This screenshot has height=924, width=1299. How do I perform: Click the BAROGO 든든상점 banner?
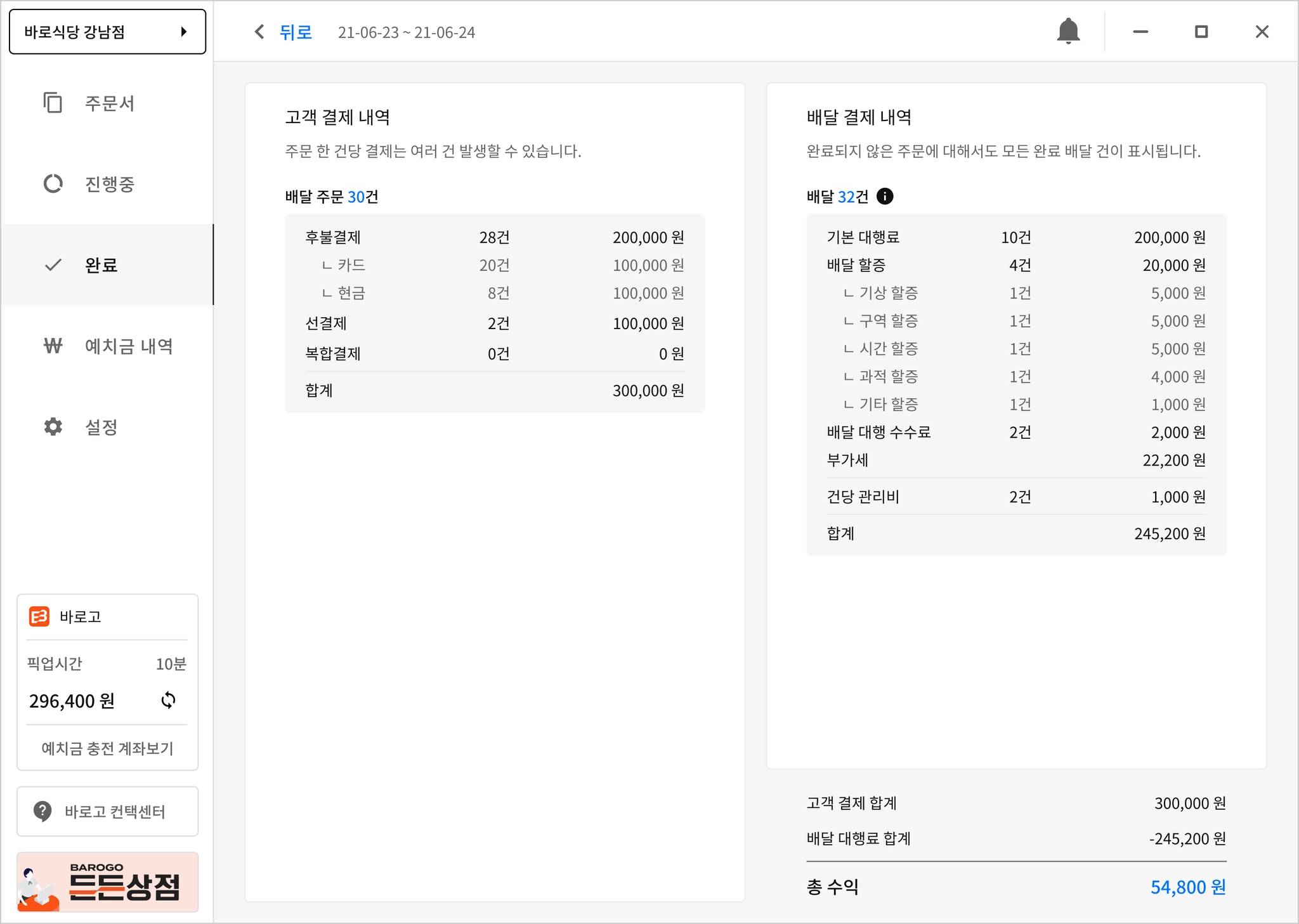[x=107, y=882]
